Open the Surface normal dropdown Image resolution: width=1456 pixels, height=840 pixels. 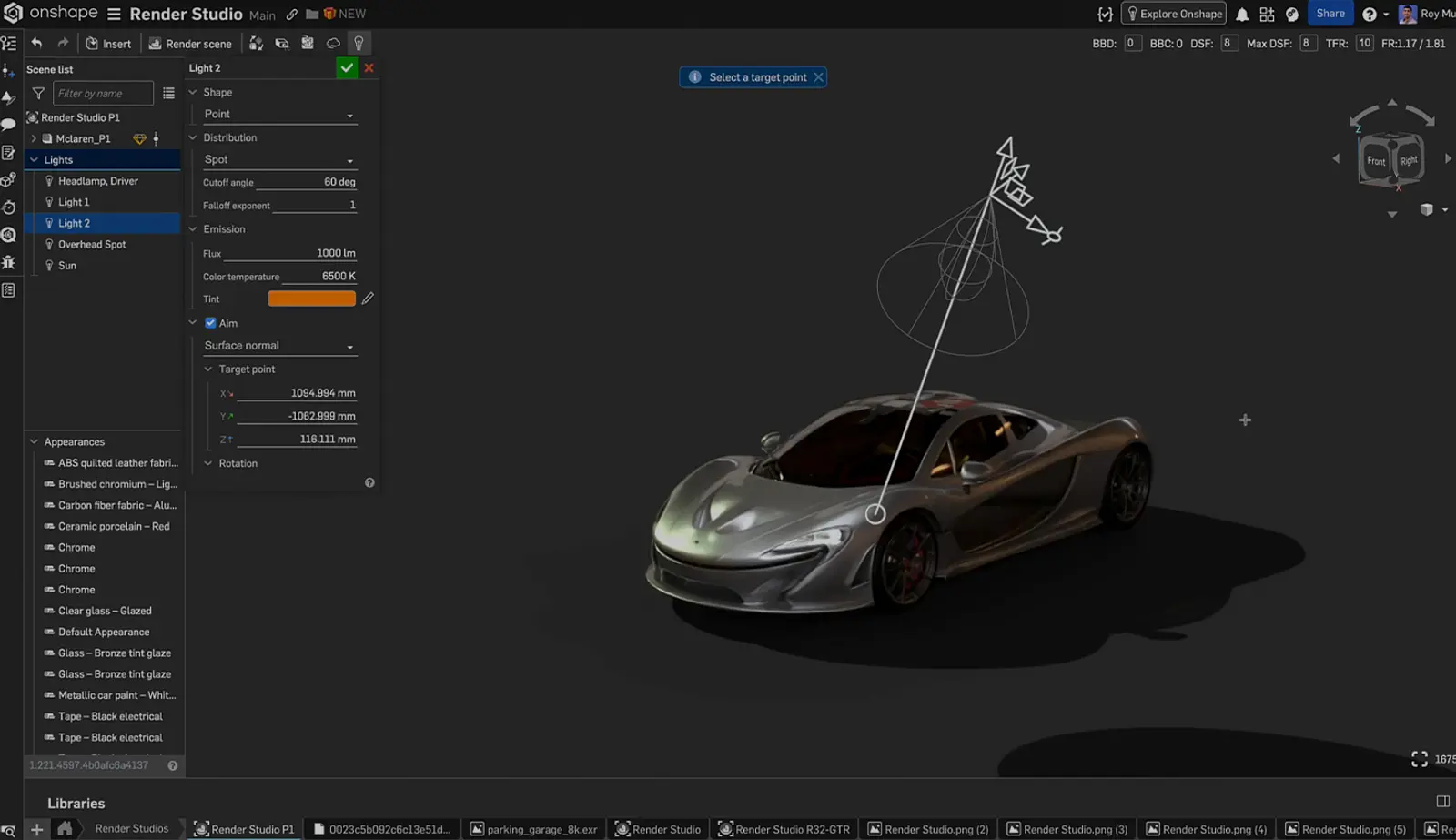[278, 346]
